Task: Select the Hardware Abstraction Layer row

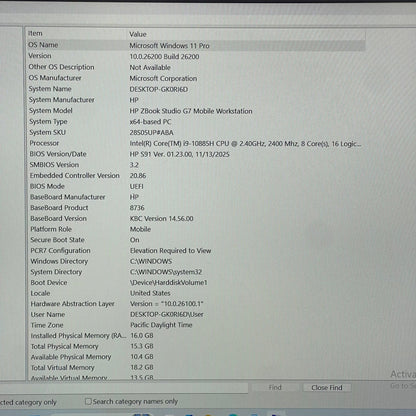Action: click(x=196, y=304)
